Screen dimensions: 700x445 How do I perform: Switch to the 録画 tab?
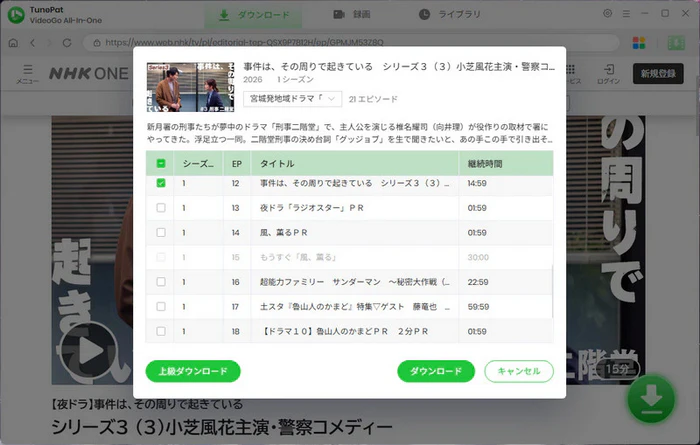coord(352,15)
